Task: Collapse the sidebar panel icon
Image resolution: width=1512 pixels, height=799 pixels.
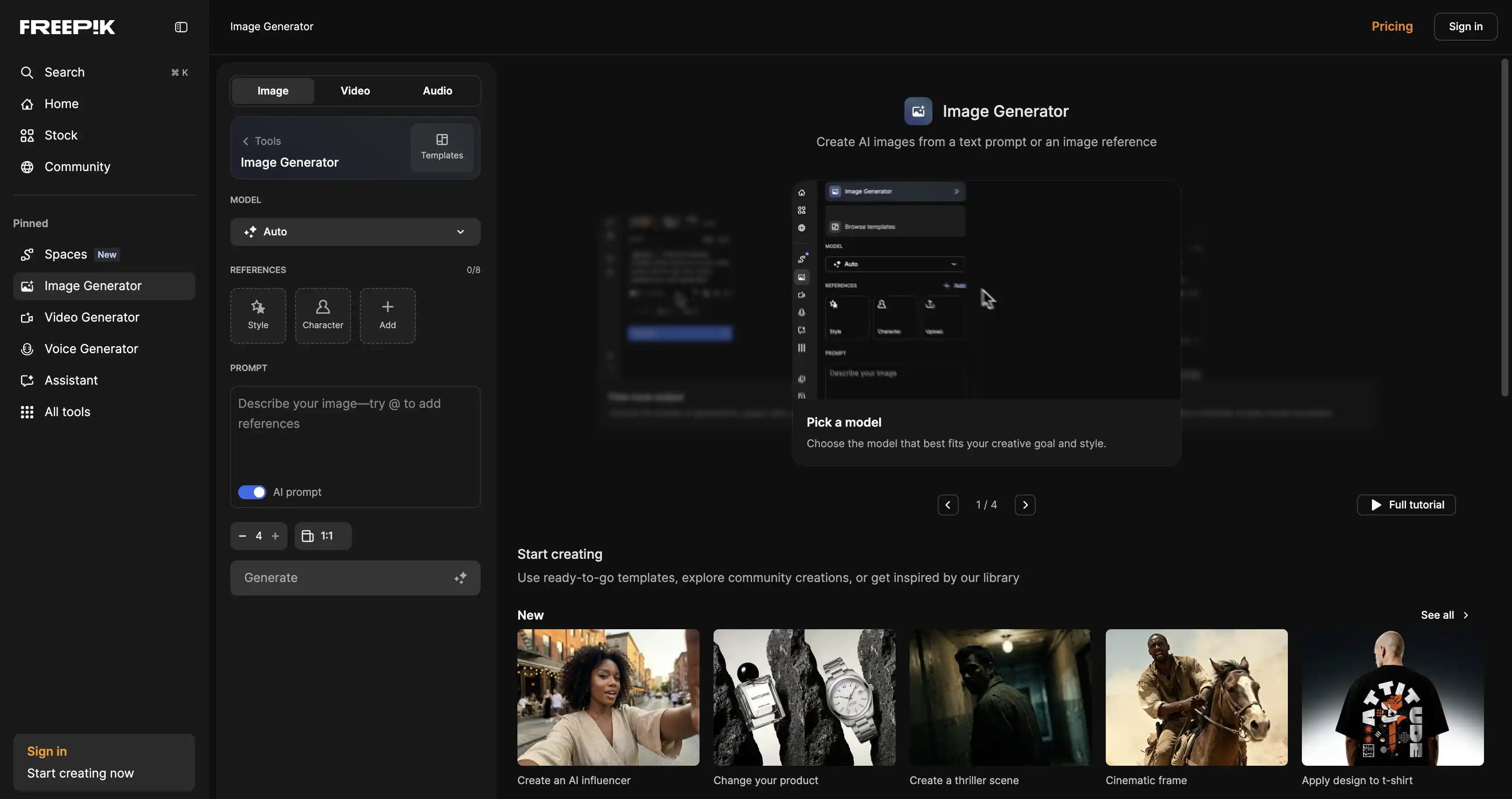Action: pyautogui.click(x=181, y=27)
